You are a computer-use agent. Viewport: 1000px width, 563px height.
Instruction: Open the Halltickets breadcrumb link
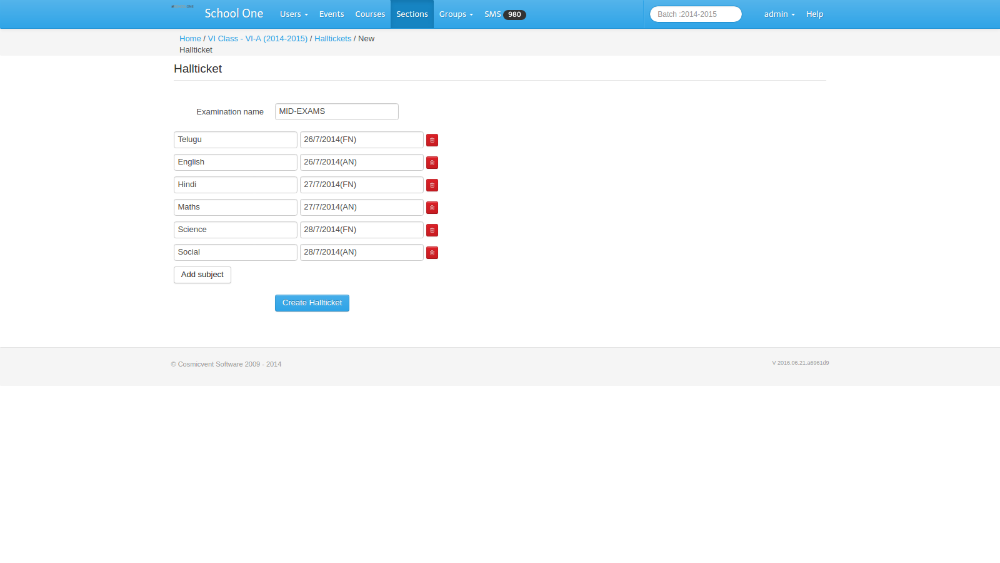click(333, 38)
